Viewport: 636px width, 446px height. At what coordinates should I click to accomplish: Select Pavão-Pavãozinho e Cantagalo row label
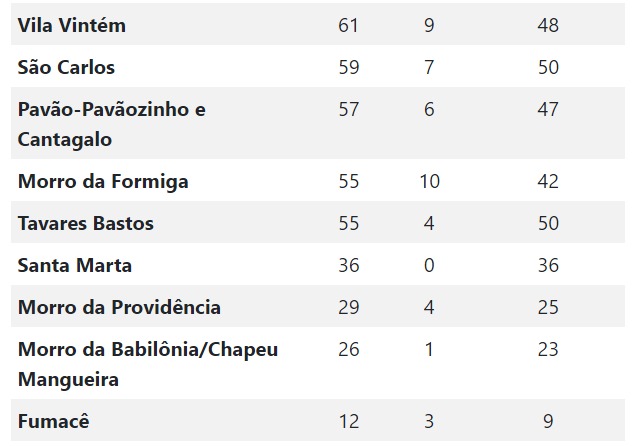[112, 124]
